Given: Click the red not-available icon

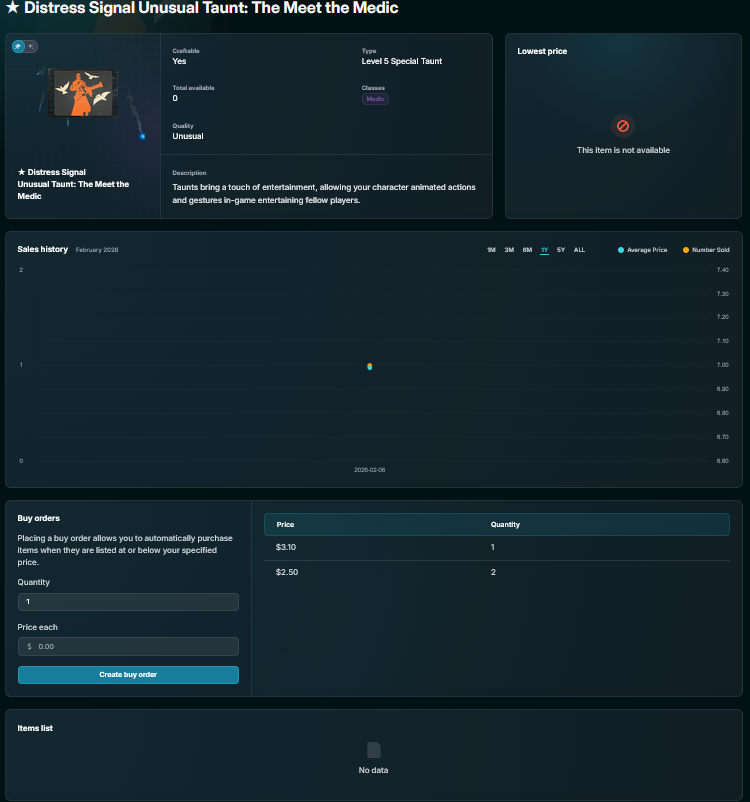Looking at the screenshot, I should [623, 126].
